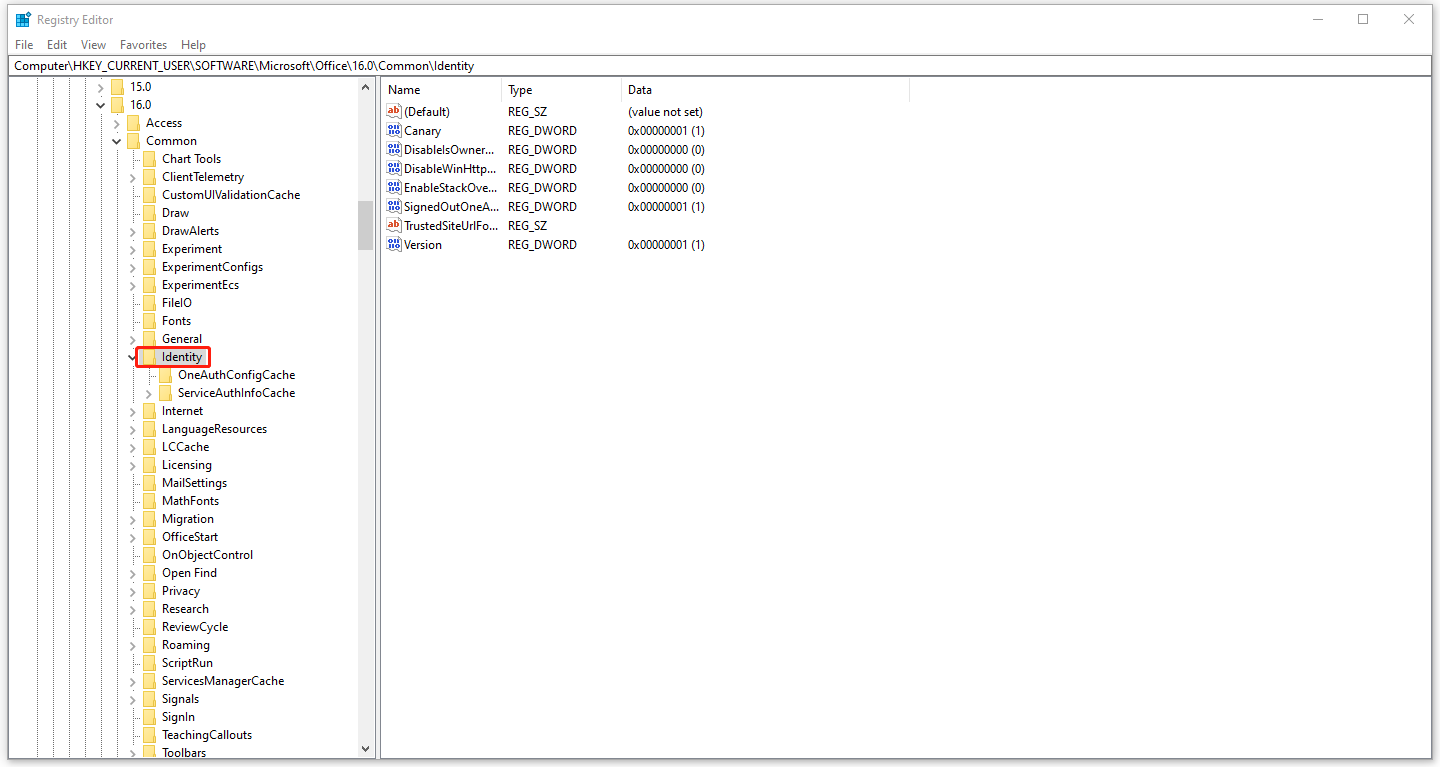Select the ExperimentEcs key
Screen dimensions: 1440x767
[200, 285]
